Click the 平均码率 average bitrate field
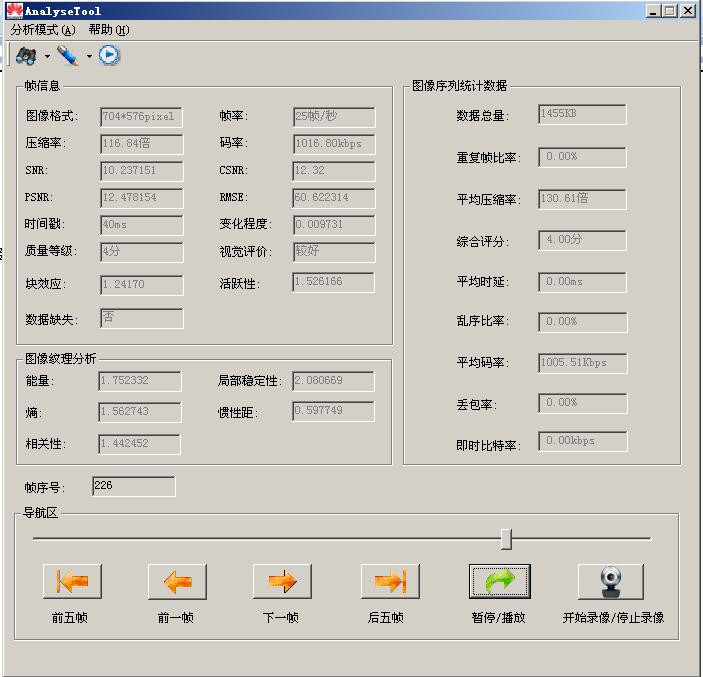The image size is (703, 677). 582,363
